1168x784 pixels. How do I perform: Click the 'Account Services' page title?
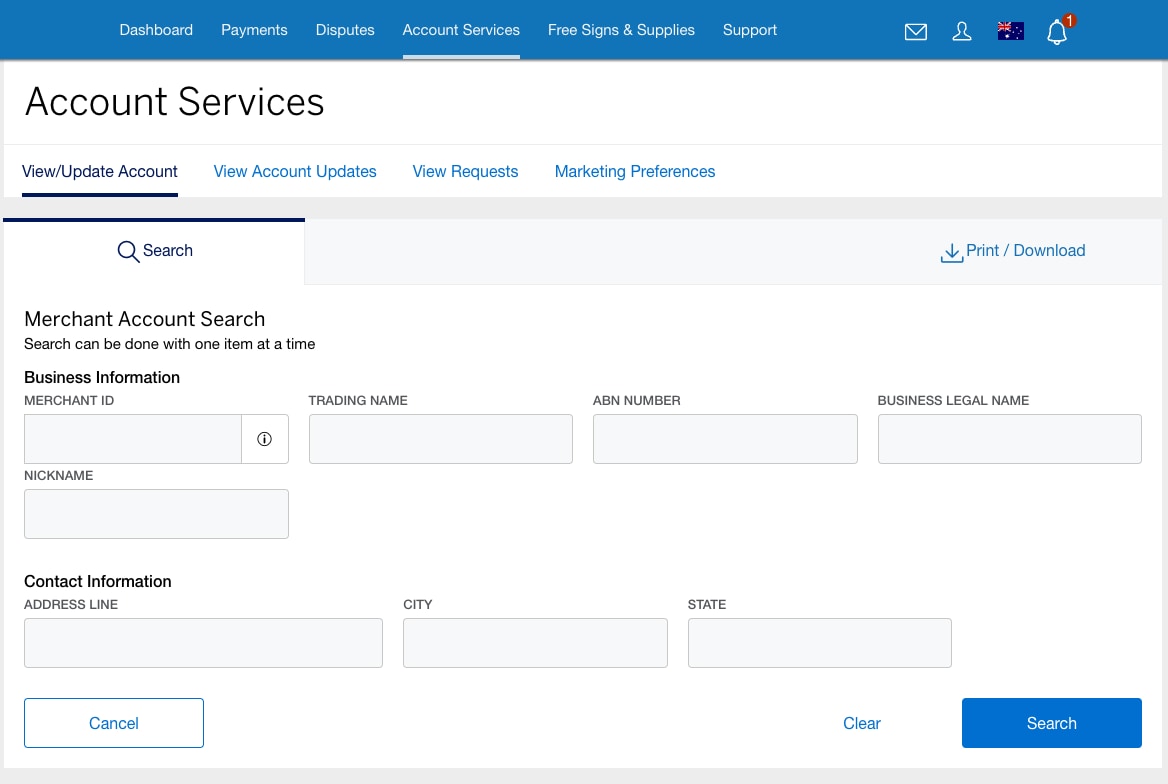click(175, 102)
